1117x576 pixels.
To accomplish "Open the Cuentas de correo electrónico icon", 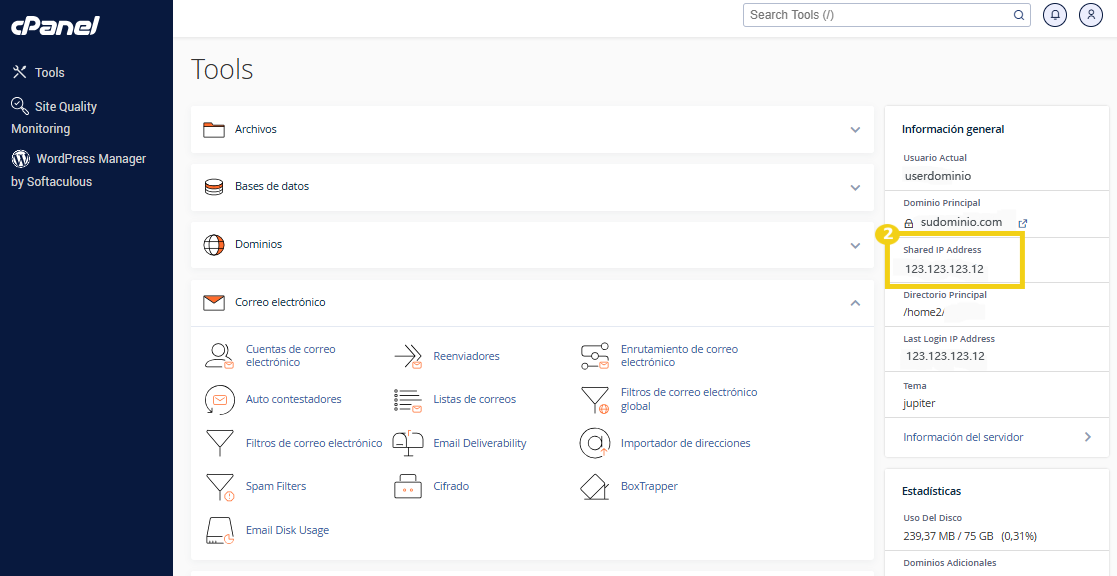I will (x=219, y=356).
